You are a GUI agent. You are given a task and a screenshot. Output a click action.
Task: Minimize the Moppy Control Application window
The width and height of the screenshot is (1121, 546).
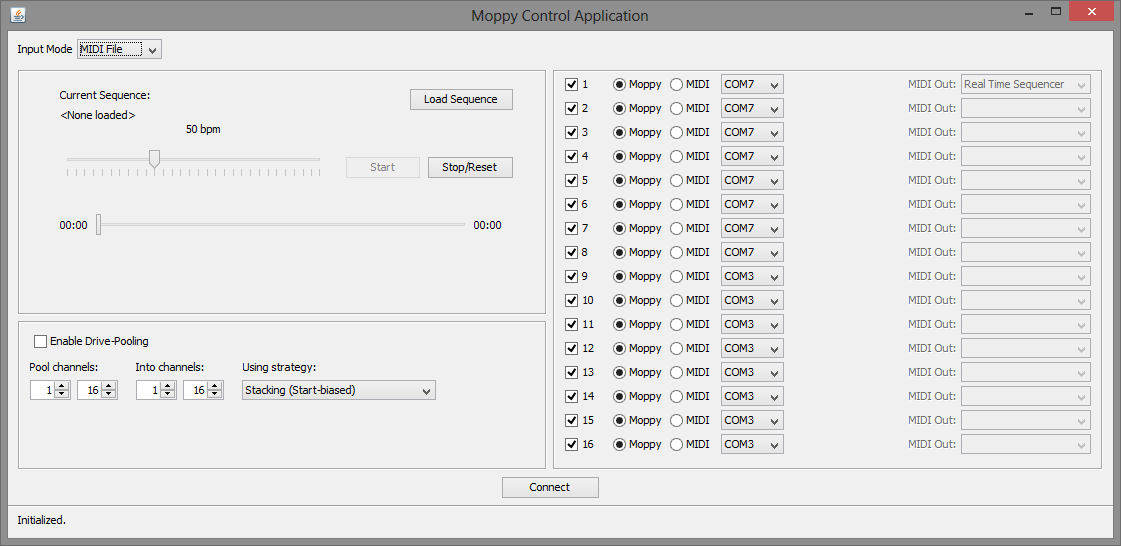coord(1026,12)
